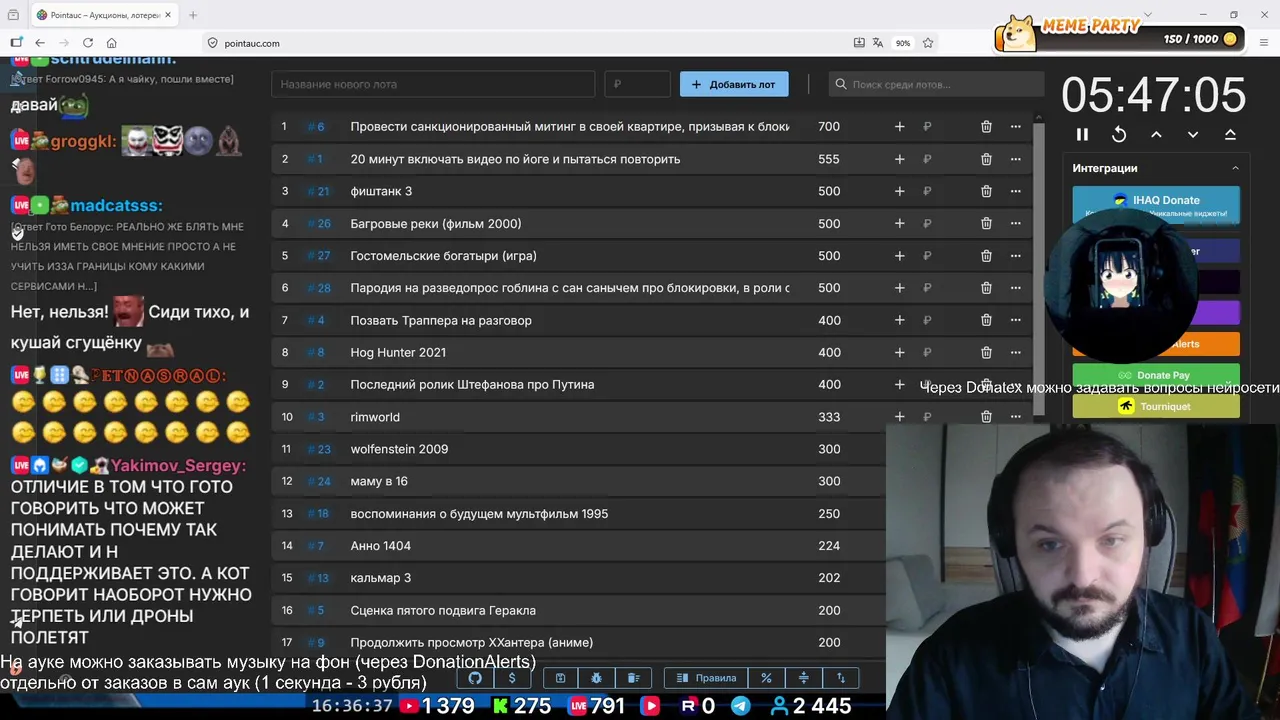Click the compact rows icon in toolbar
The width and height of the screenshot is (1280, 720).
tap(803, 678)
